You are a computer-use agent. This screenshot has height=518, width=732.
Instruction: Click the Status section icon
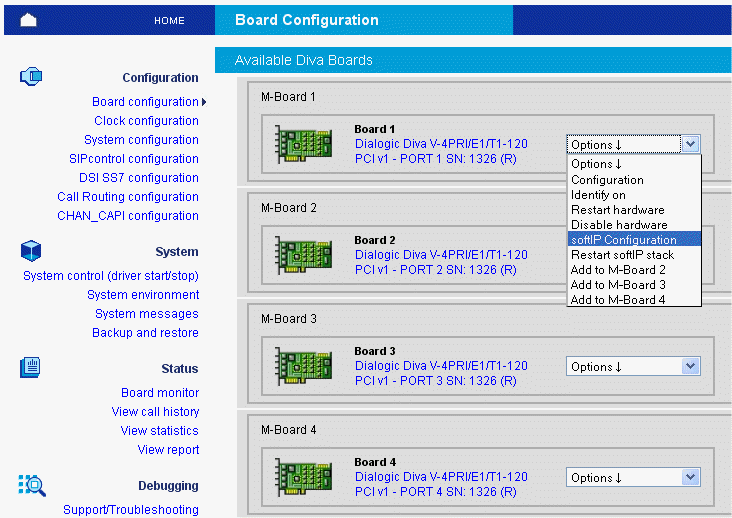point(31,368)
